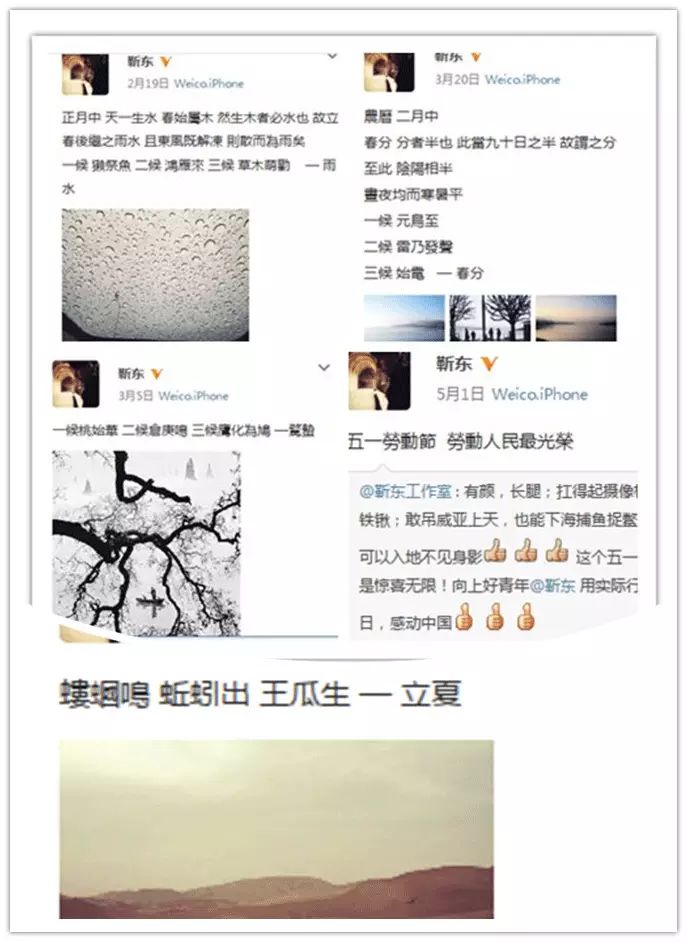This screenshot has height=942, width=687.
Task: View third sunset thumbnail in 春分 post
Action: [576, 318]
